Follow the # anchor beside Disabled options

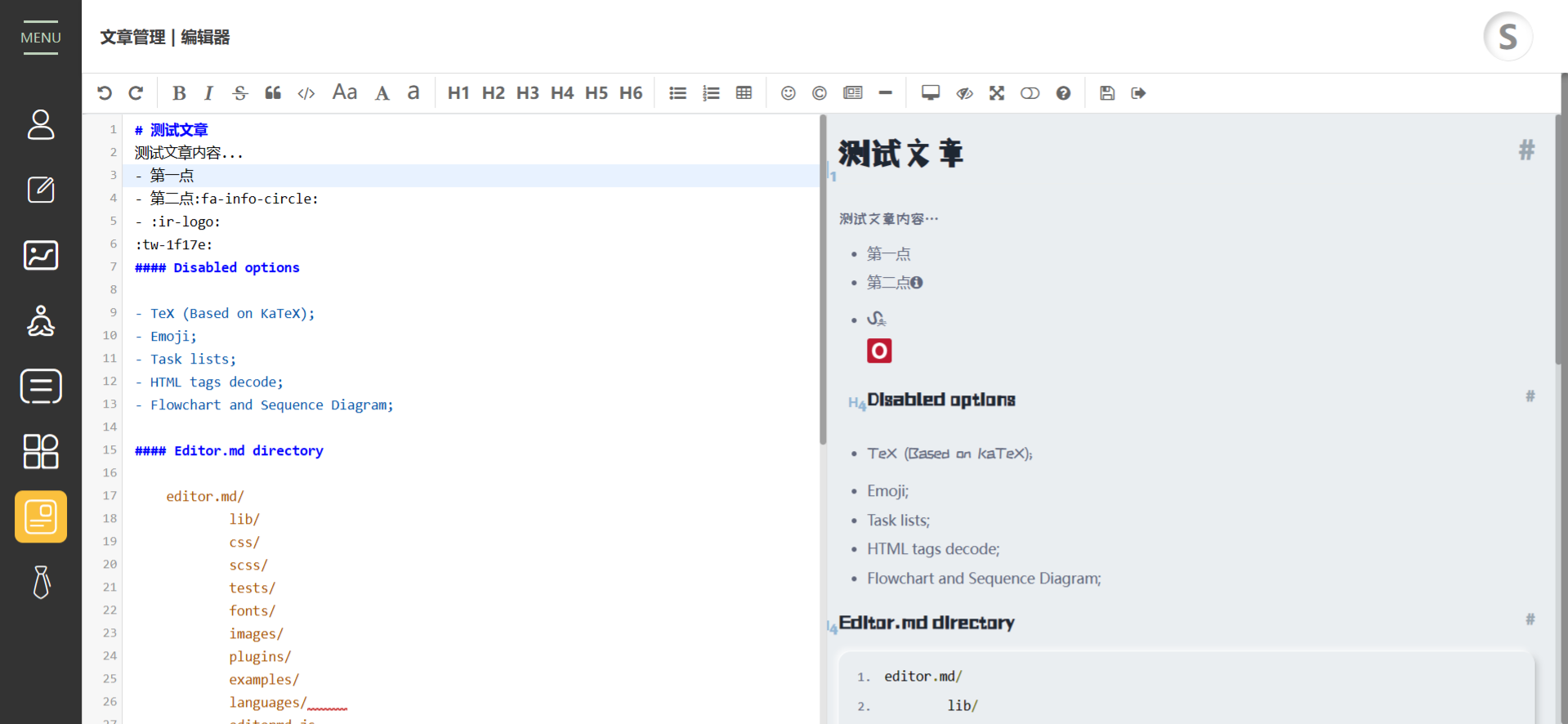point(1530,396)
